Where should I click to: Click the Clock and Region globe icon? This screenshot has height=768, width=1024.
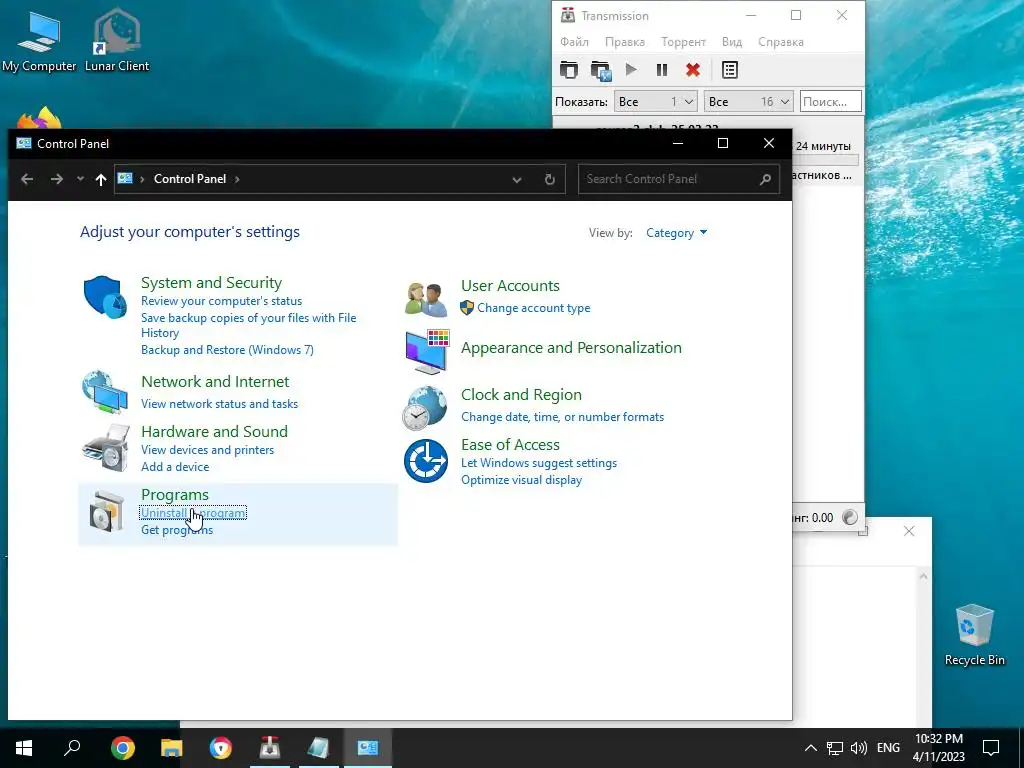(425, 408)
